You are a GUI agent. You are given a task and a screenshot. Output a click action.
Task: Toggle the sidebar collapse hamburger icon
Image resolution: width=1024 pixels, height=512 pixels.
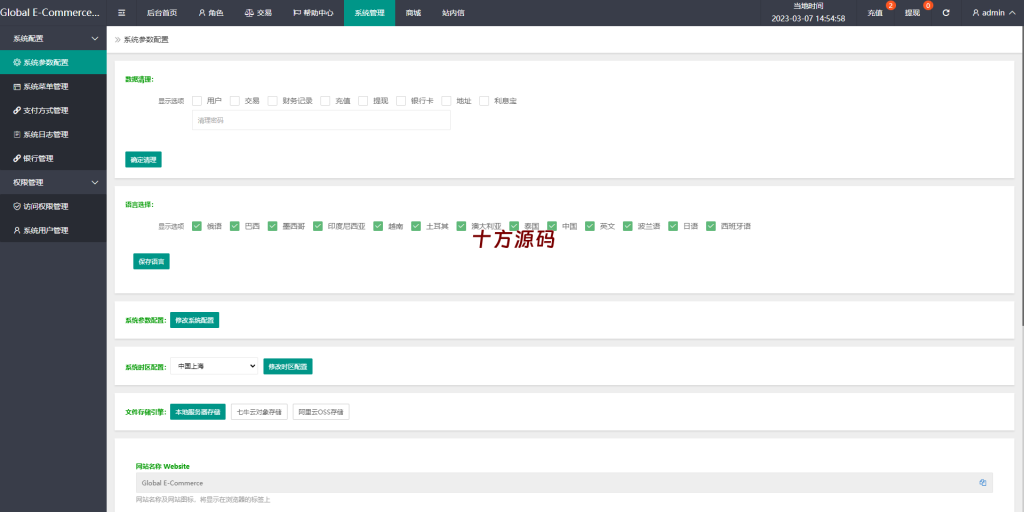(121, 12)
